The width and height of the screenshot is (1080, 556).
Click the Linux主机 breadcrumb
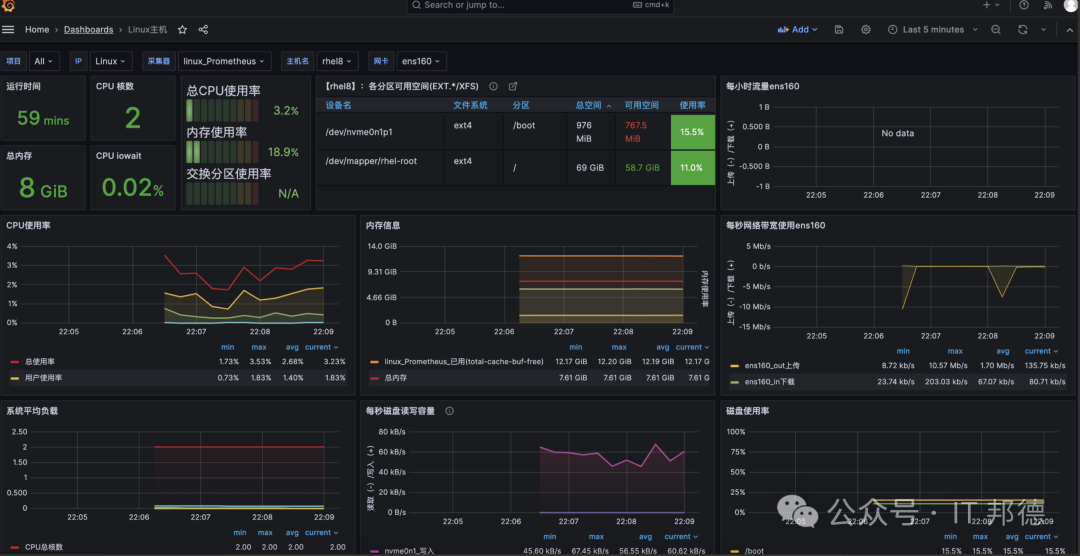coord(147,30)
